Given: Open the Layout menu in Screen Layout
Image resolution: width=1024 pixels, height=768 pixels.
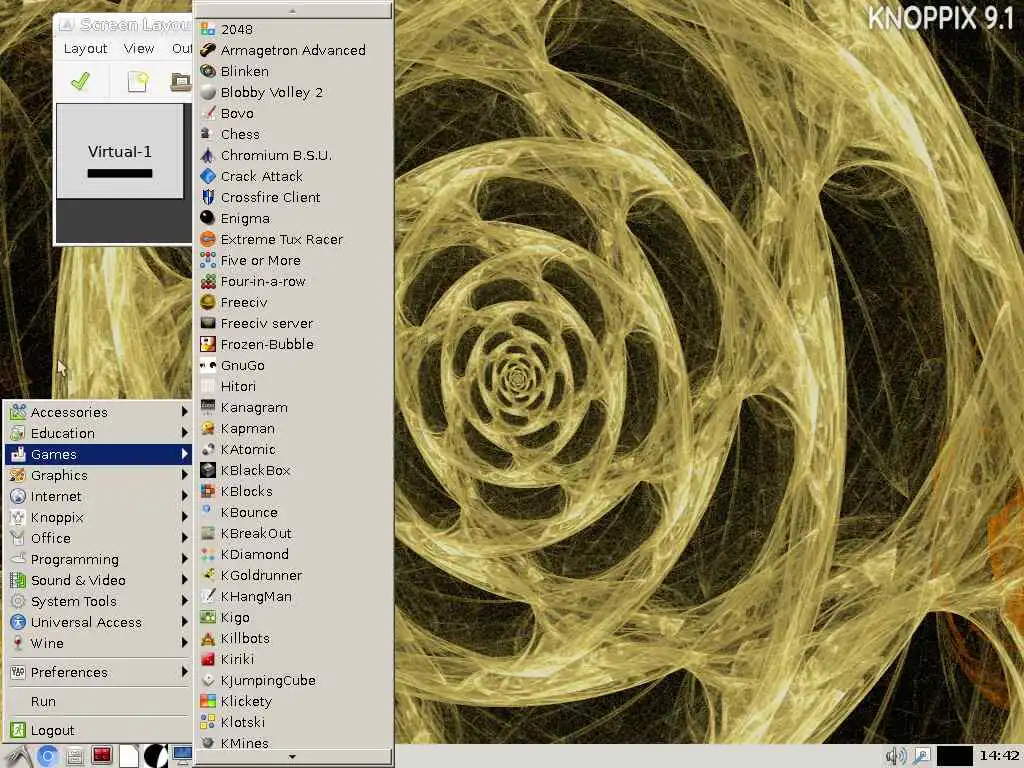Looking at the screenshot, I should click(x=86, y=48).
